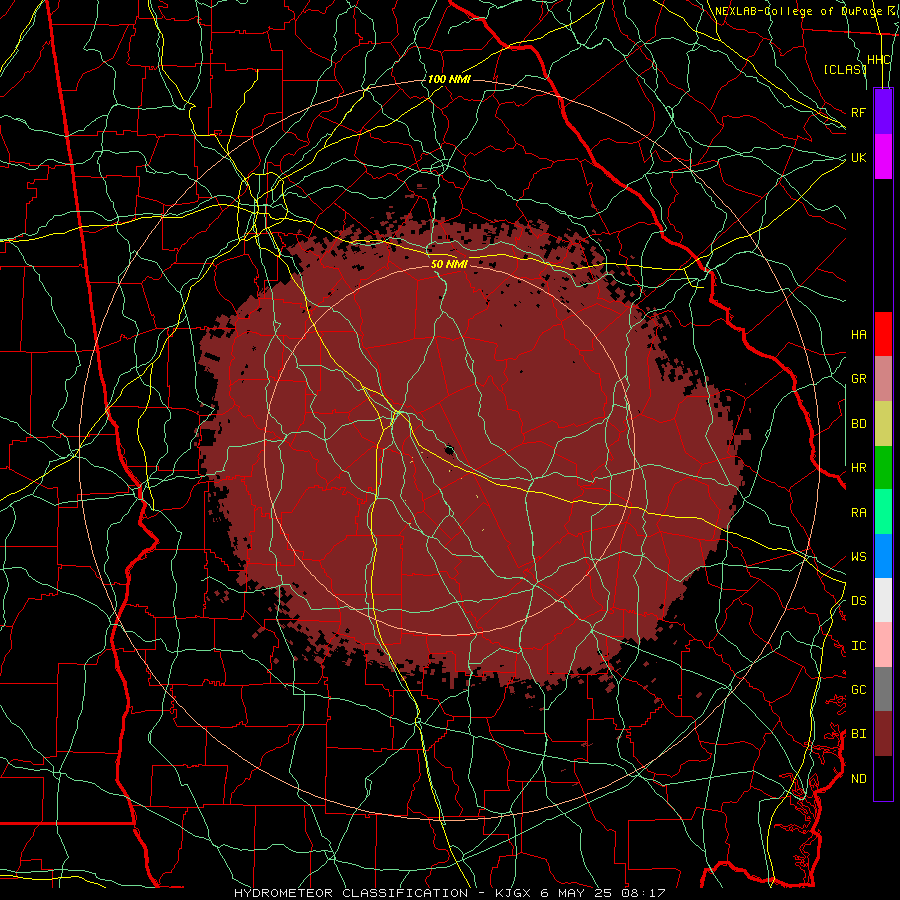Image resolution: width=900 pixels, height=900 pixels.
Task: Click the maroon BI legend swatch
Action: tap(883, 734)
